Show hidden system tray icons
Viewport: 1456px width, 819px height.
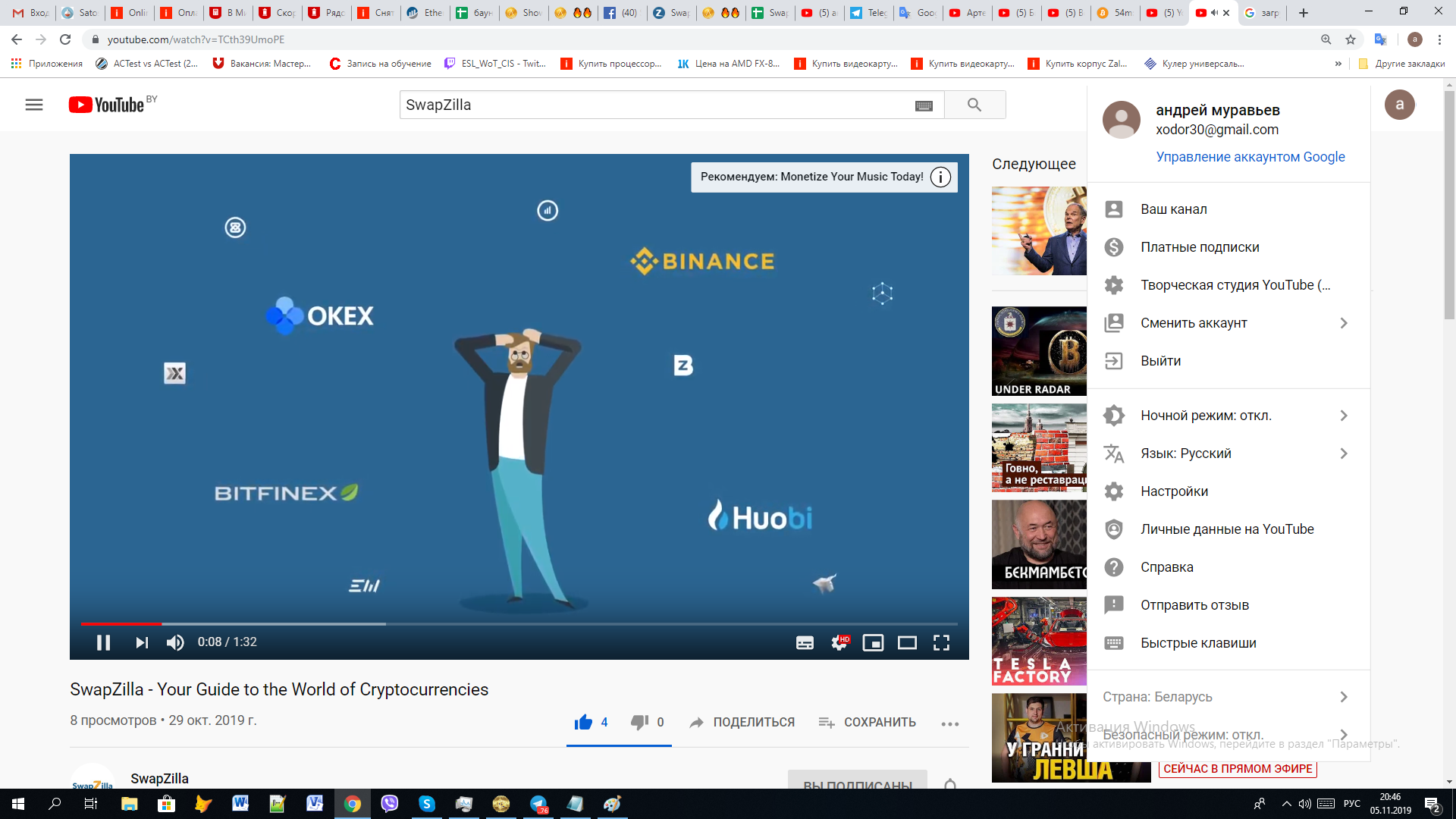[1286, 804]
